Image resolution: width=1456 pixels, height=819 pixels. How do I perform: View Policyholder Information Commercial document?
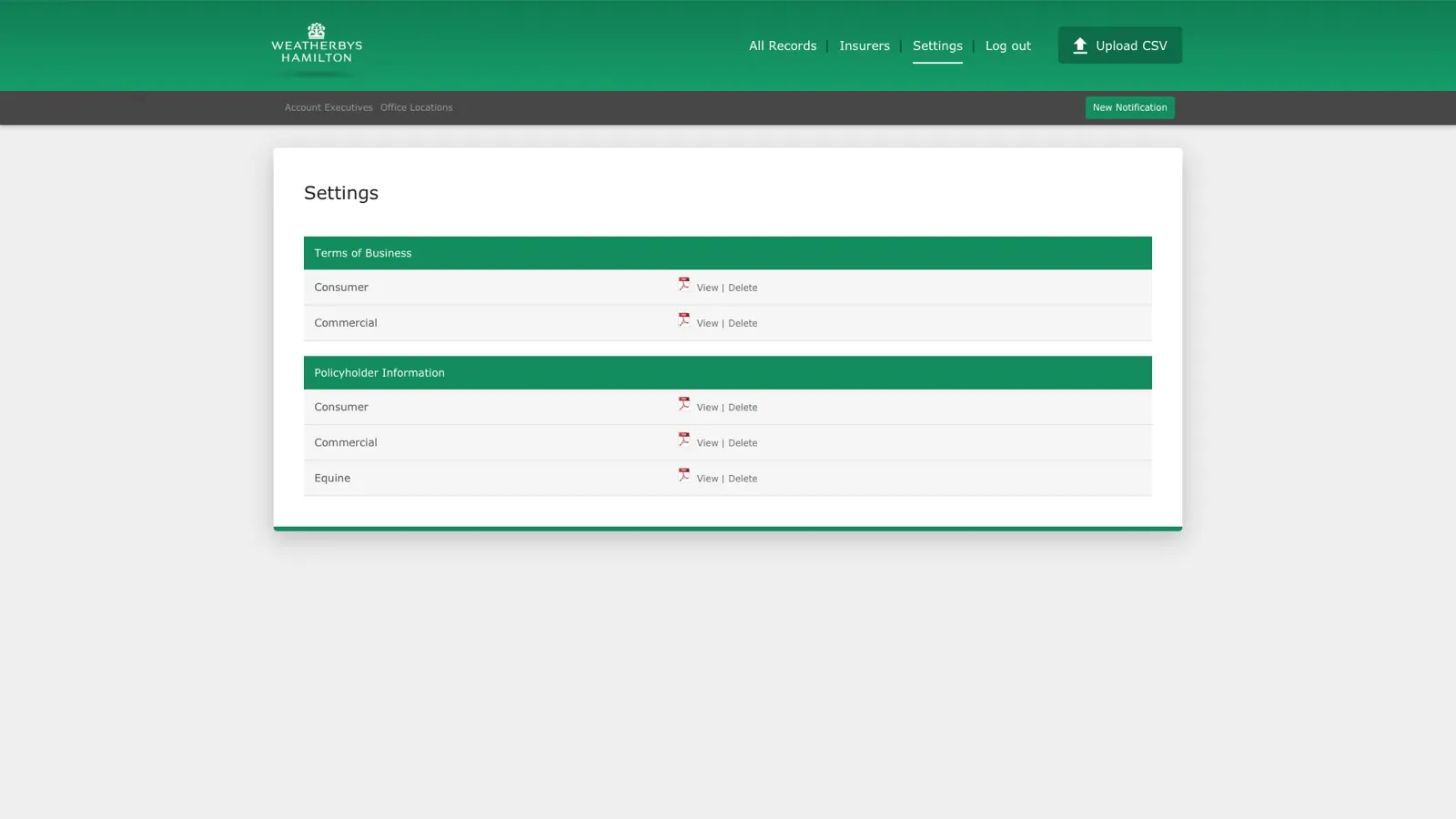[x=707, y=443]
